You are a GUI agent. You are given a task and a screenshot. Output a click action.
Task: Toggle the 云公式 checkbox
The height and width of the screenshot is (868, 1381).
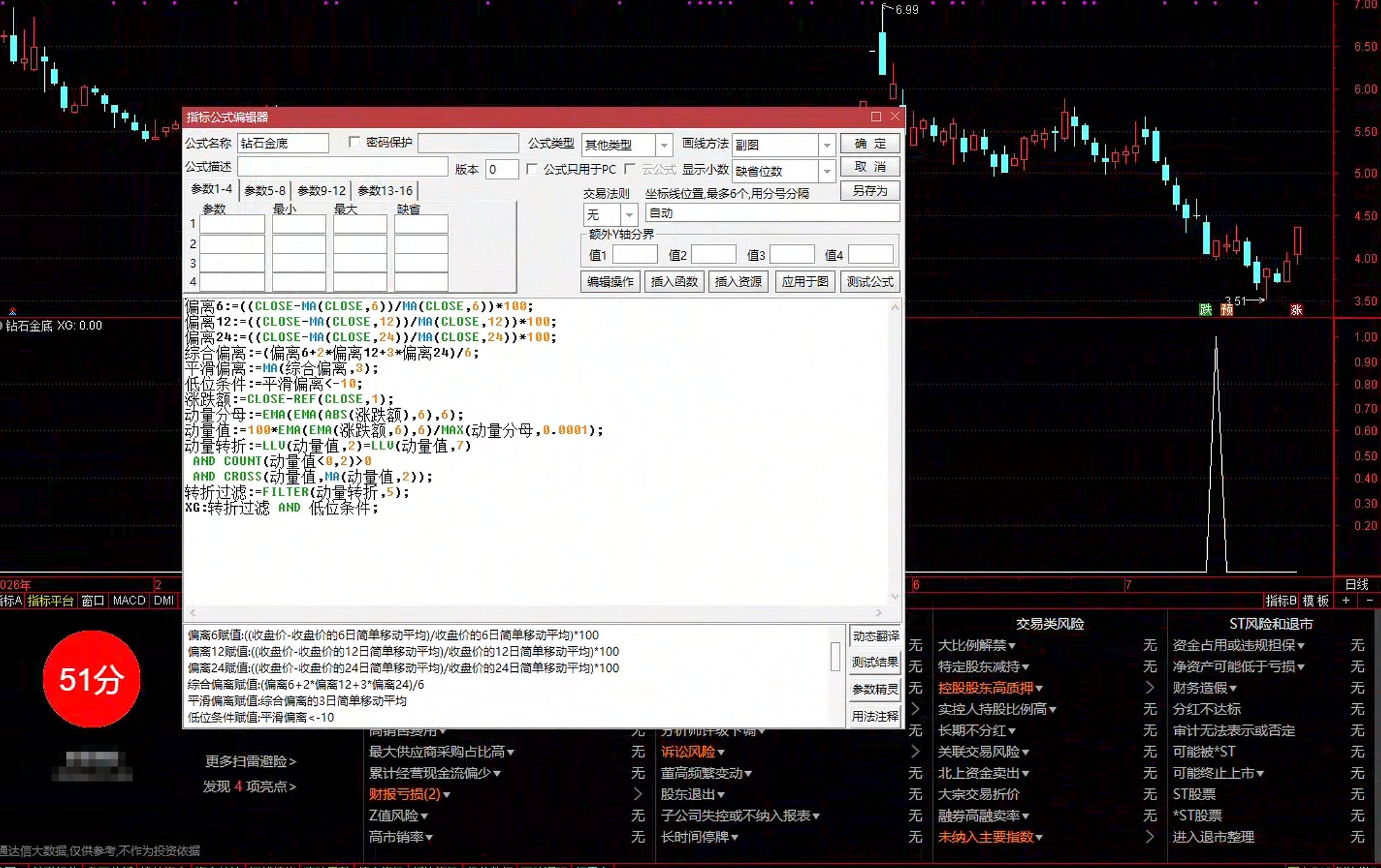click(x=630, y=169)
